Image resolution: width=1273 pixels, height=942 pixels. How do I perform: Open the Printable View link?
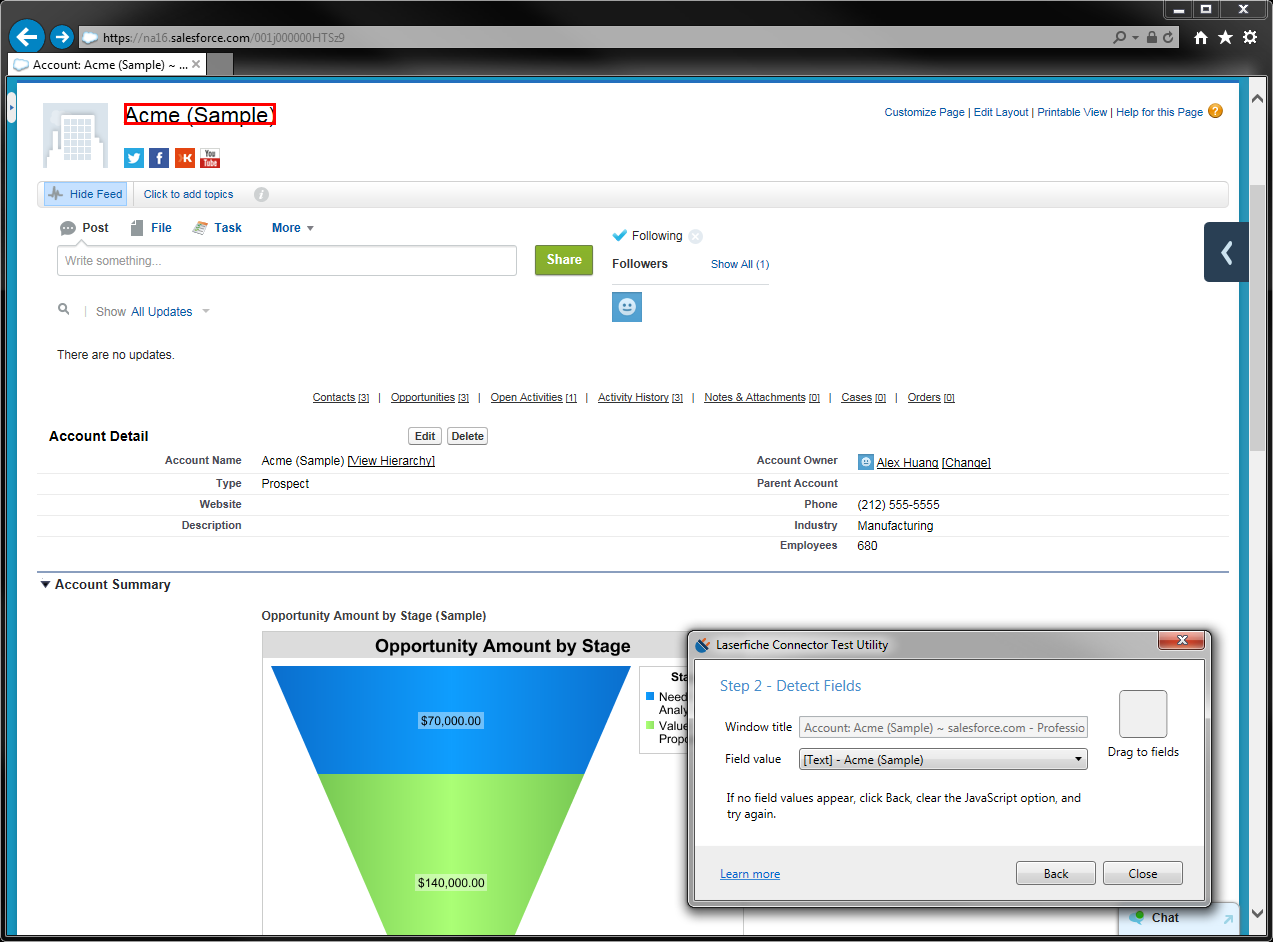pyautogui.click(x=1072, y=112)
